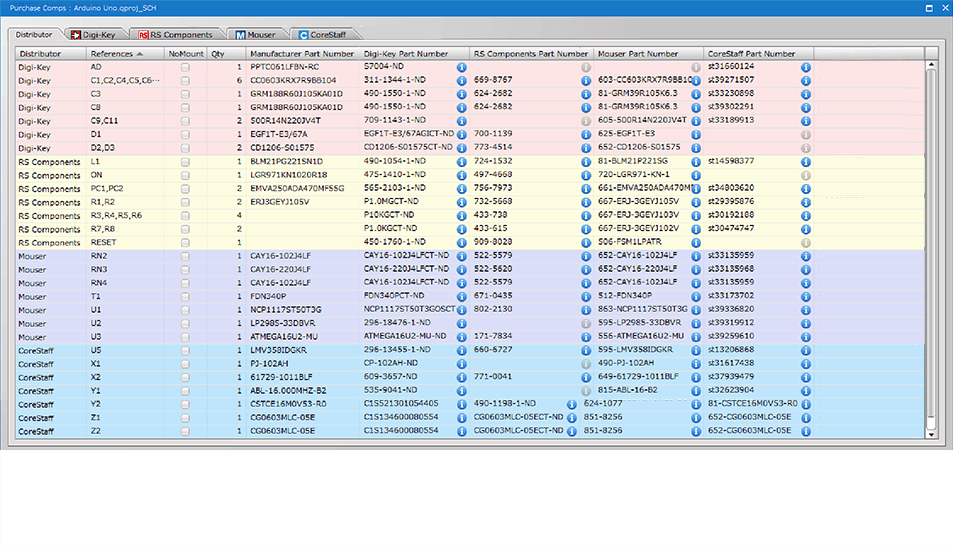The width and height of the screenshot is (953, 545).
Task: Open CoreStaff info icon in PC1,PC2 row
Action: tap(805, 189)
